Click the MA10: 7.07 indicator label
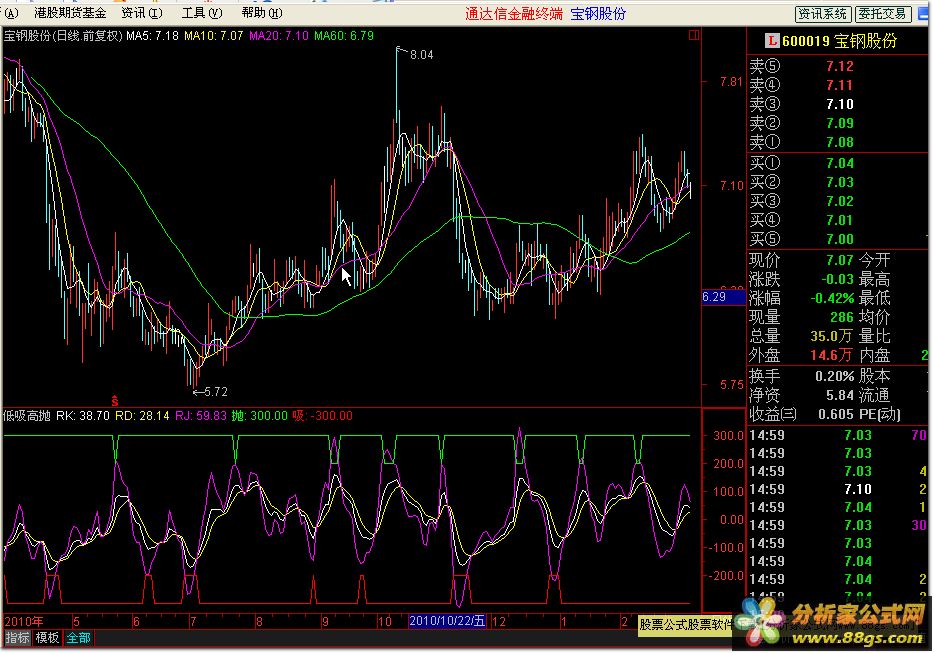The image size is (934, 653). [213, 36]
